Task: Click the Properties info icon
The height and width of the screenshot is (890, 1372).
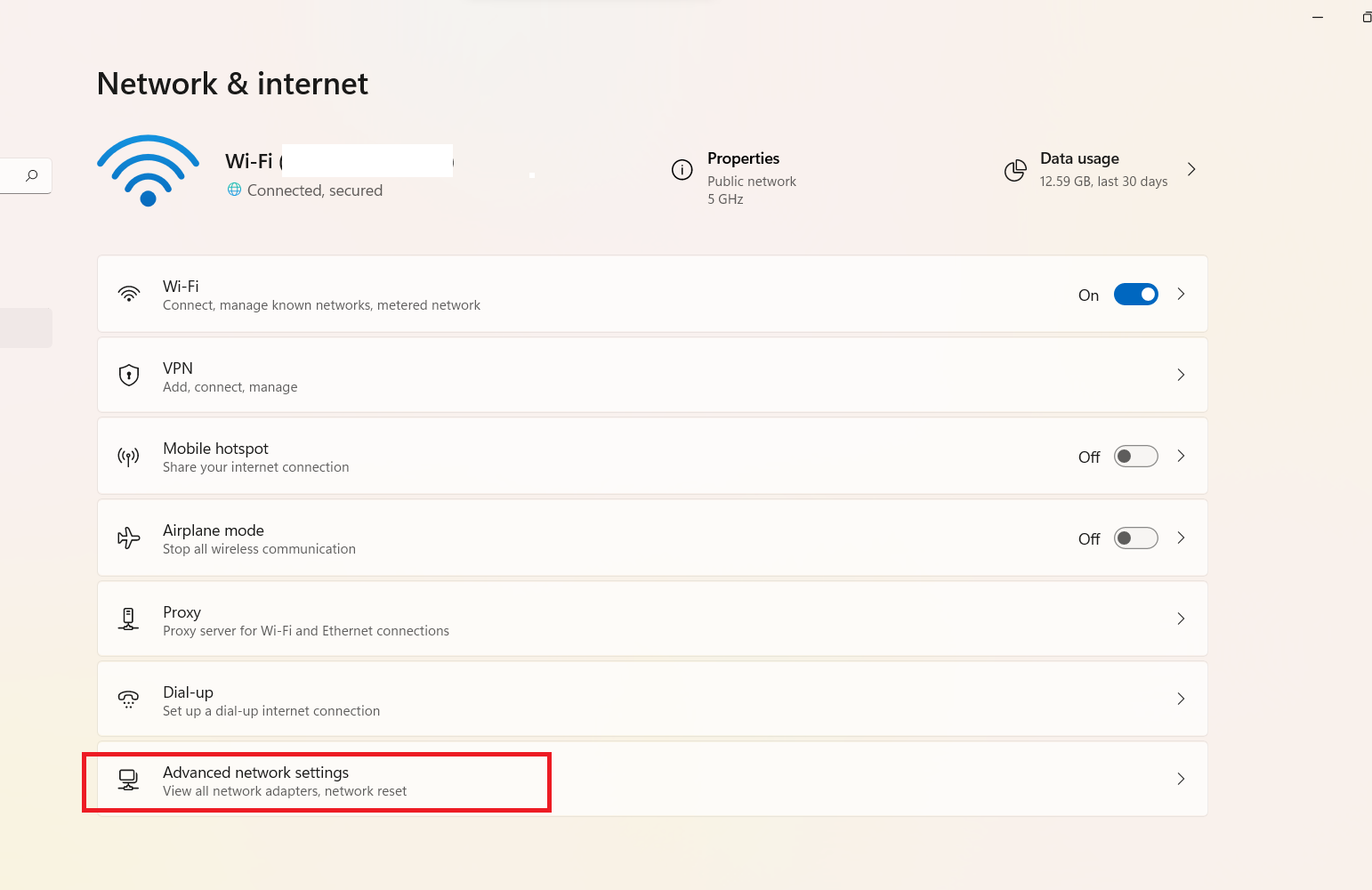Action: coord(682,170)
